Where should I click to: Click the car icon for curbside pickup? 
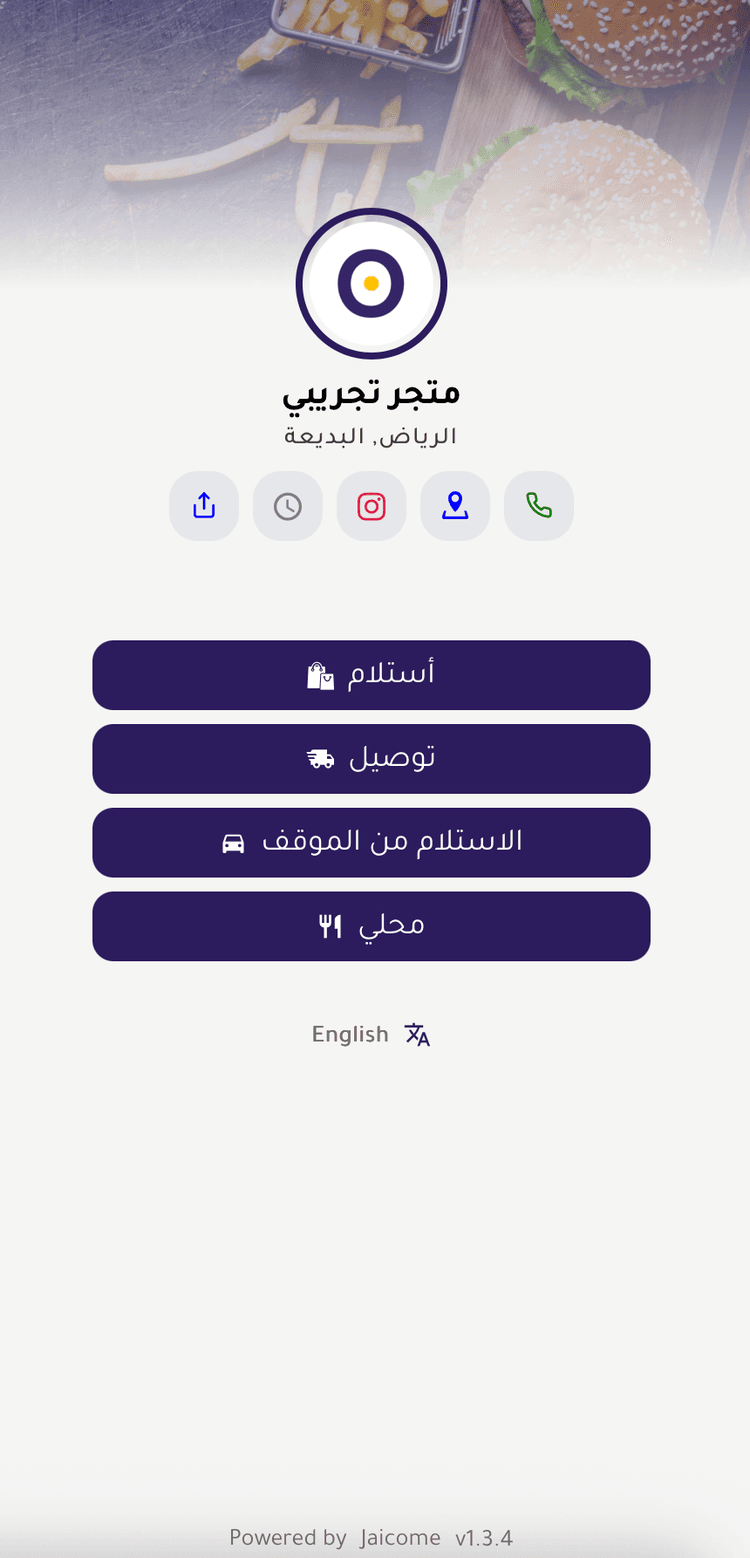click(x=233, y=844)
